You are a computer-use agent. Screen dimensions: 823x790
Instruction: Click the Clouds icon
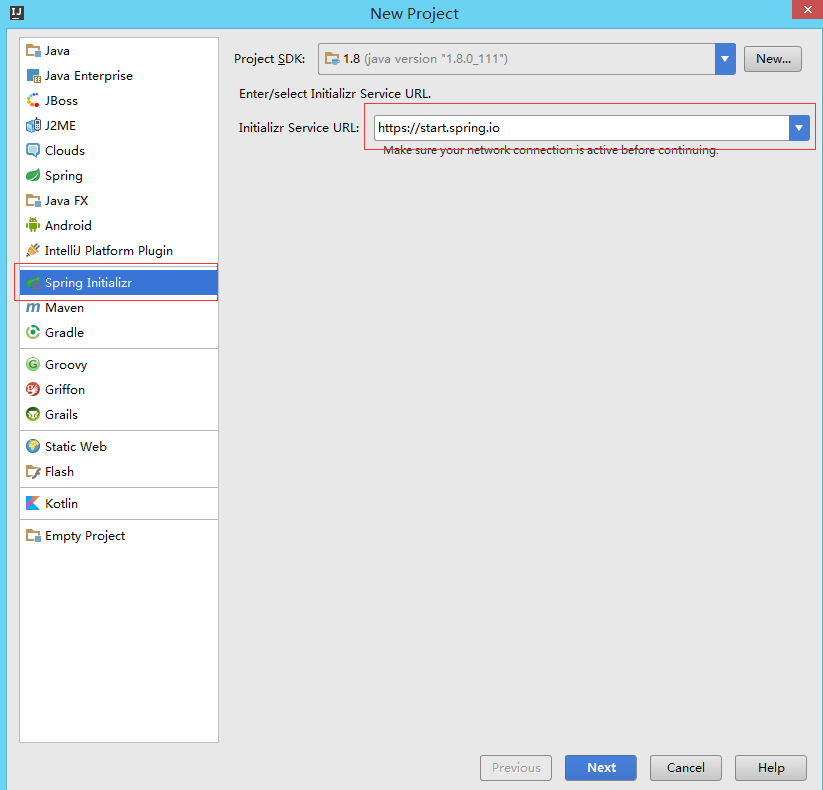tap(33, 151)
